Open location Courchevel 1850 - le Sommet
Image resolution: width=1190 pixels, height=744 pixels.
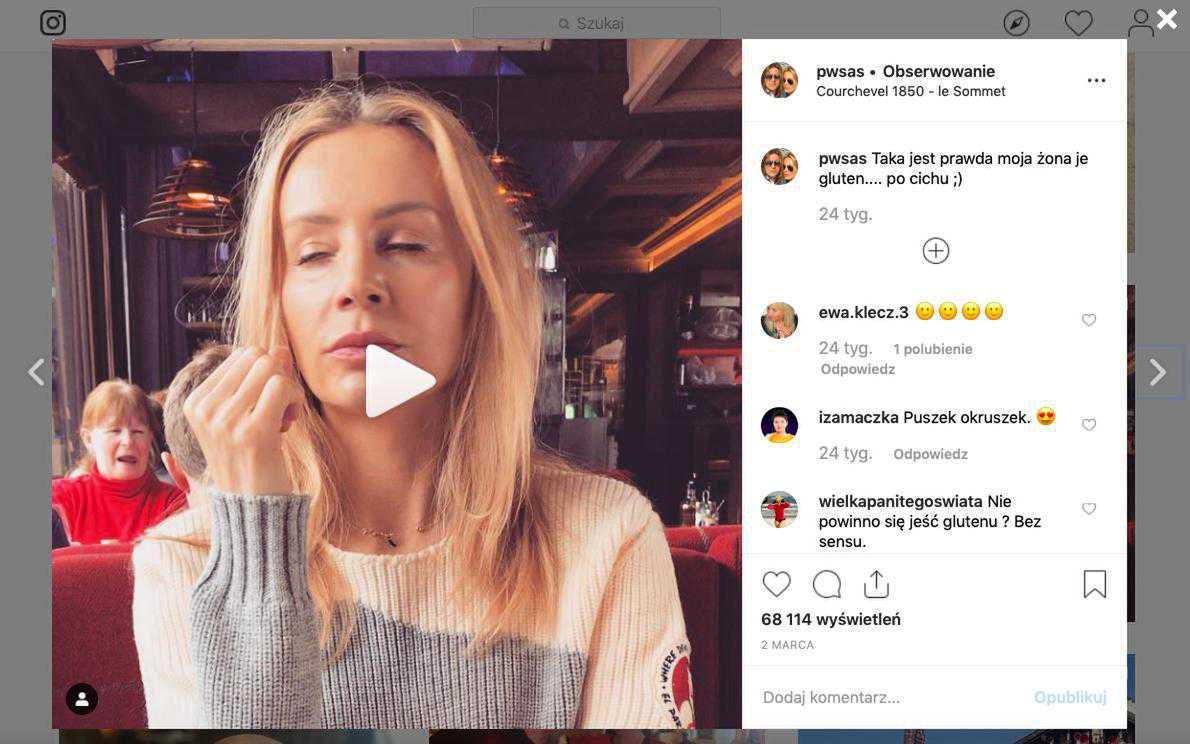coord(911,91)
